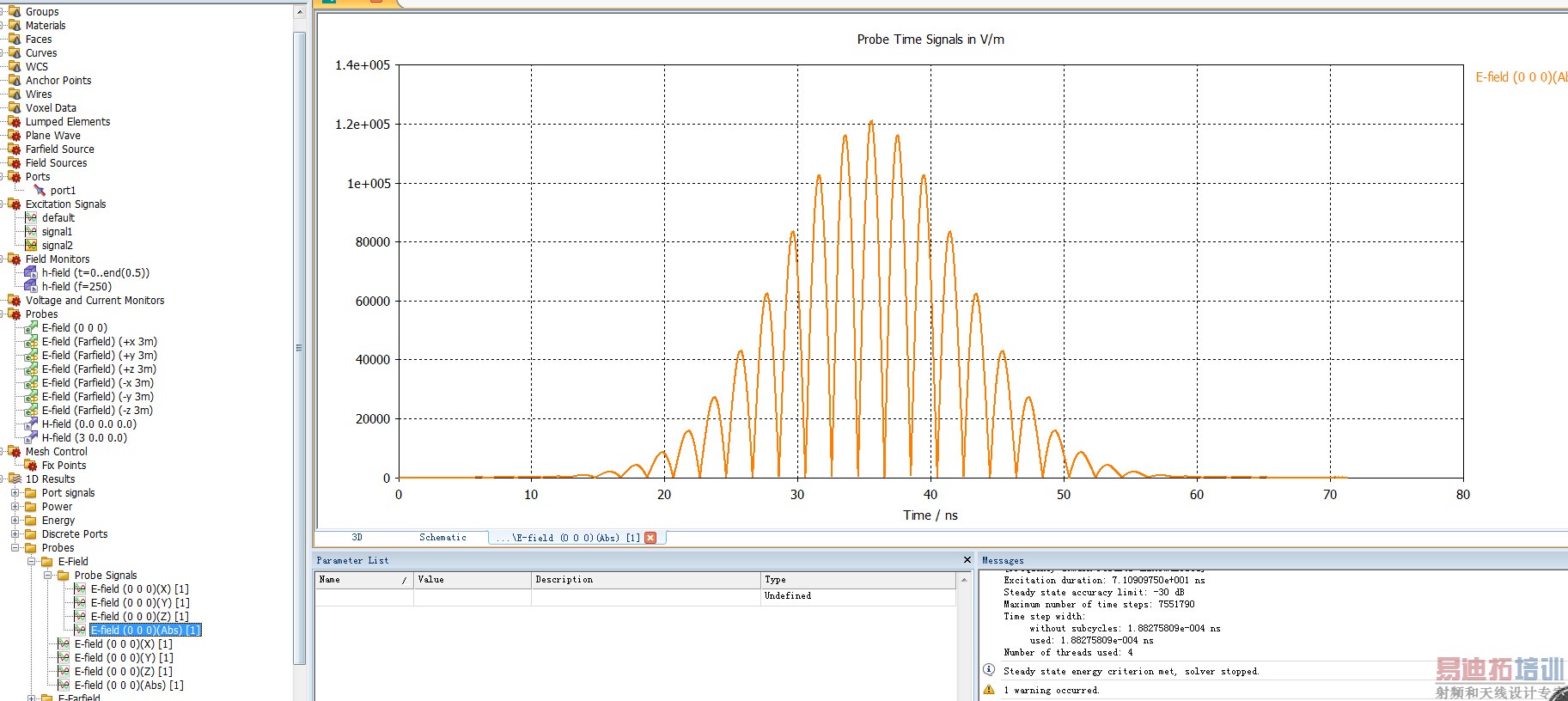Expand the Port signals folder
1568x701 pixels.
click(x=15, y=493)
